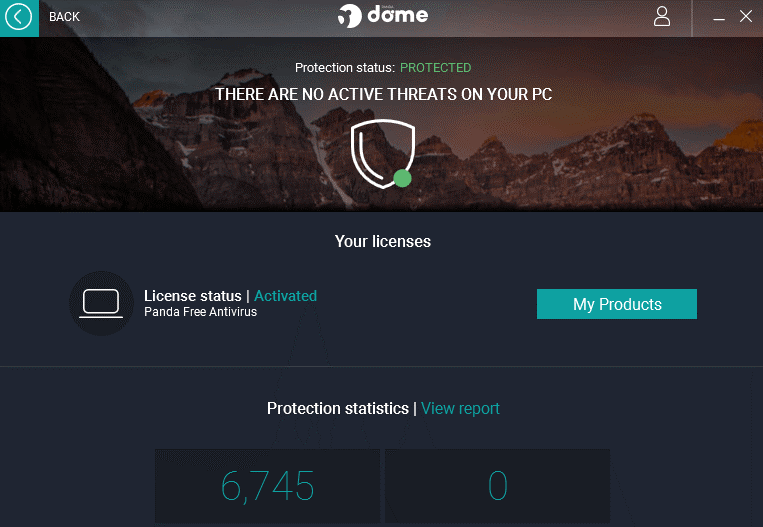Click the green status dot on shield
The width and height of the screenshot is (763, 527).
point(402,178)
